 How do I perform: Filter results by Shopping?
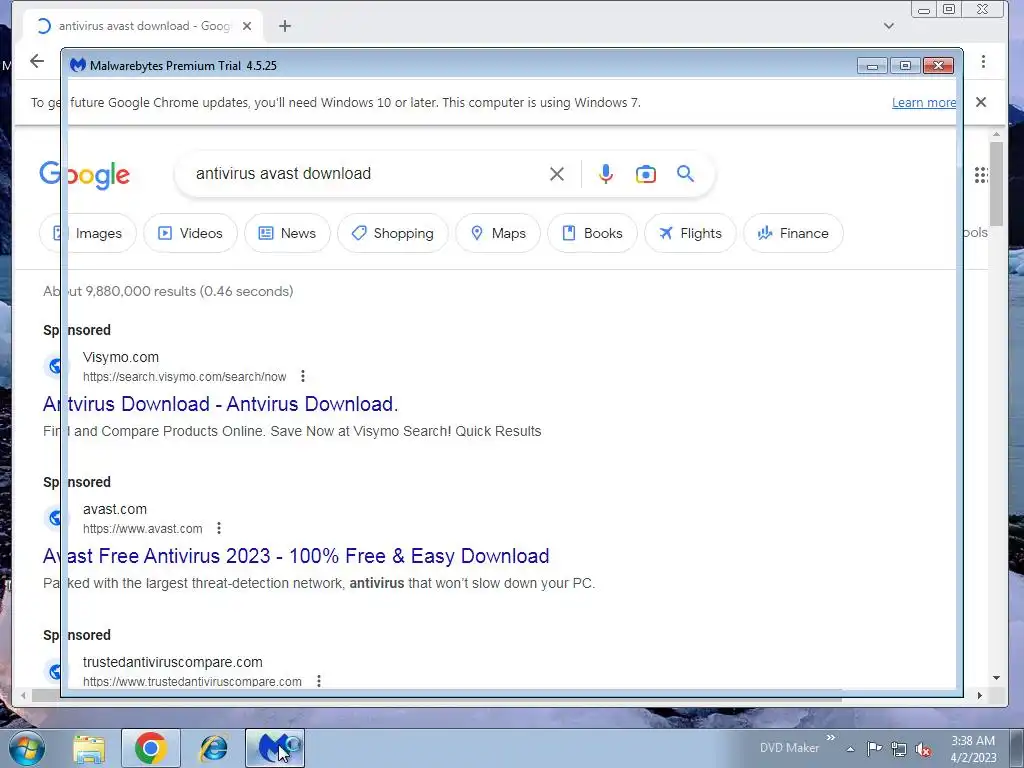point(392,233)
